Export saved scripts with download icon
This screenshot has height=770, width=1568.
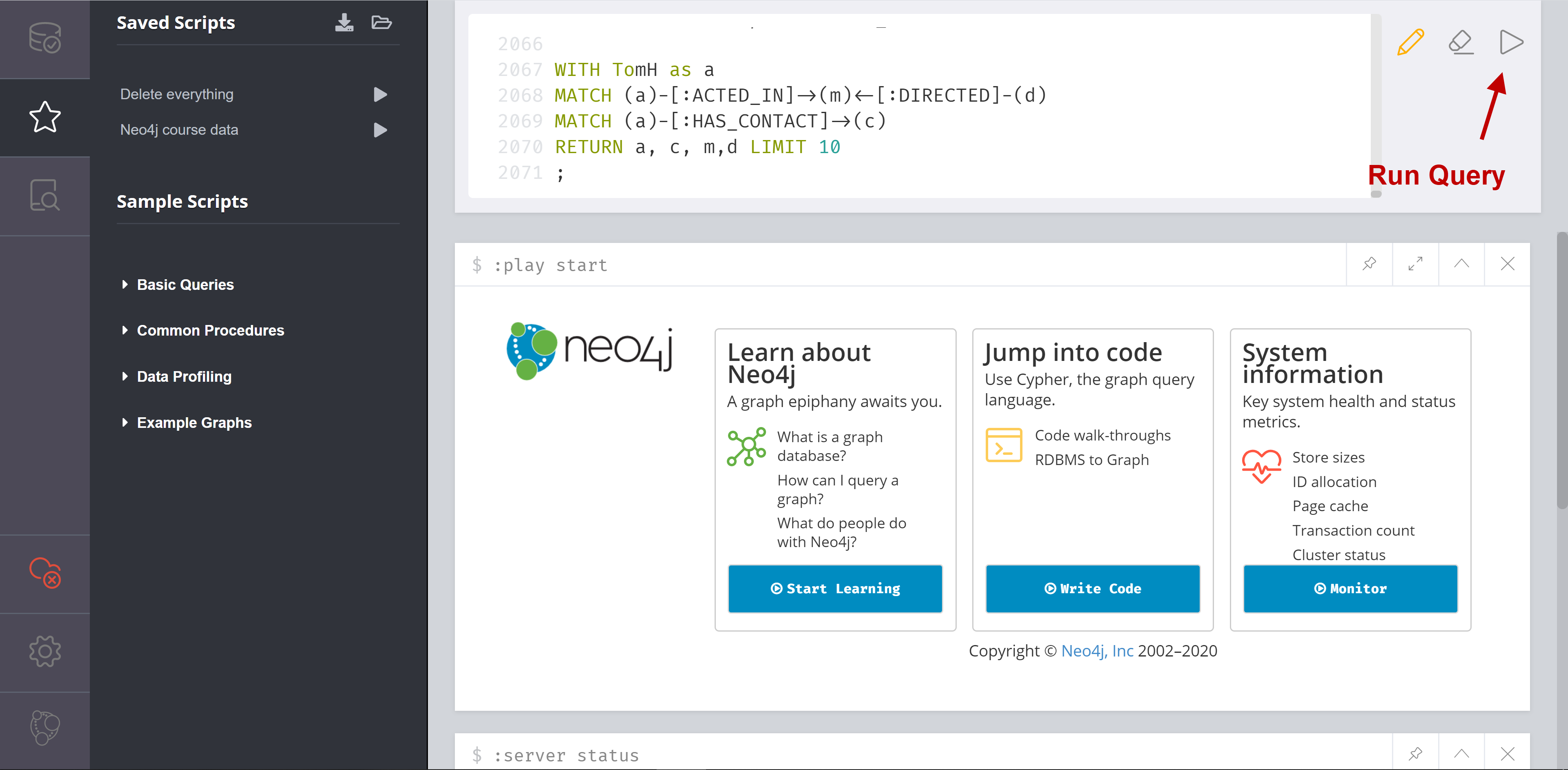click(x=344, y=22)
